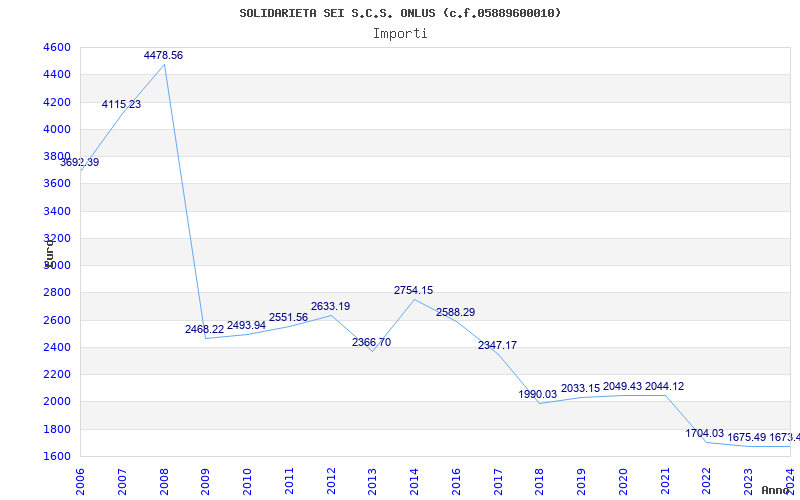This screenshot has height=500, width=800.
Task: Select the data label 2347.17
Action: [497, 345]
